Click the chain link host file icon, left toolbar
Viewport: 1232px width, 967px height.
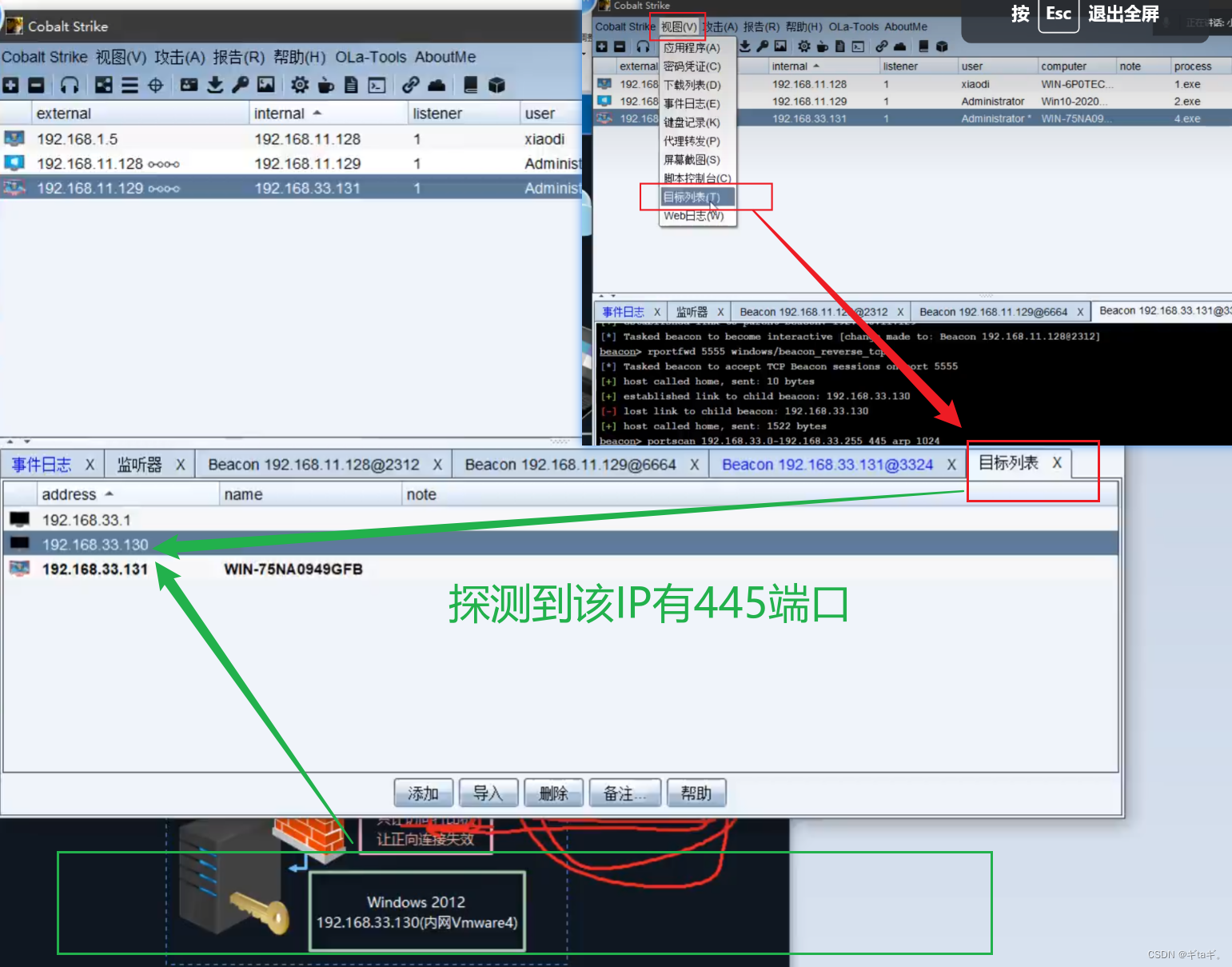411,85
